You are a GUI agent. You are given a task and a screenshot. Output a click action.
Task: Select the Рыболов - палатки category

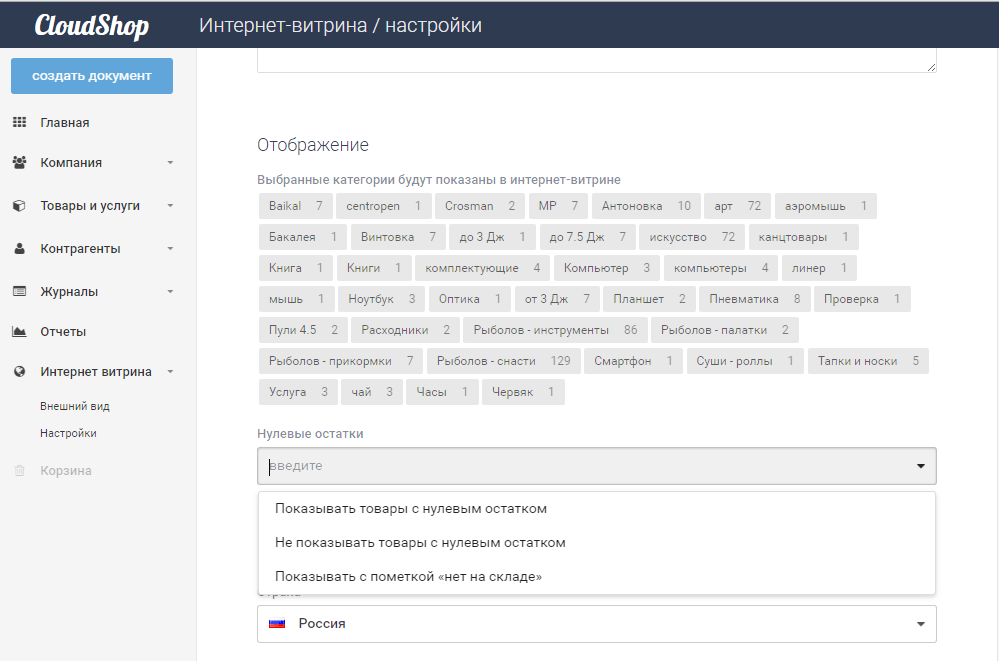tap(725, 330)
